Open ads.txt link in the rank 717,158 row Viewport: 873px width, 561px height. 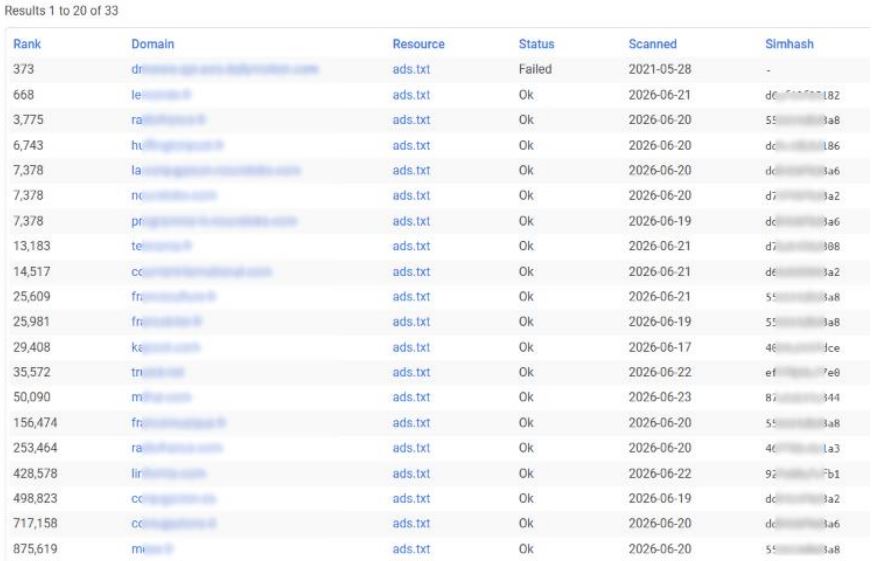point(411,524)
